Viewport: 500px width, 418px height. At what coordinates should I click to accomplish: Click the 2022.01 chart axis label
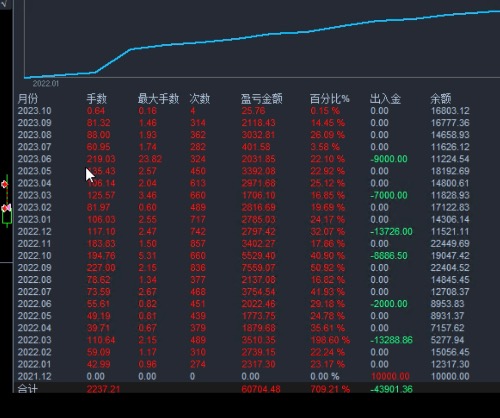pyautogui.click(x=46, y=83)
